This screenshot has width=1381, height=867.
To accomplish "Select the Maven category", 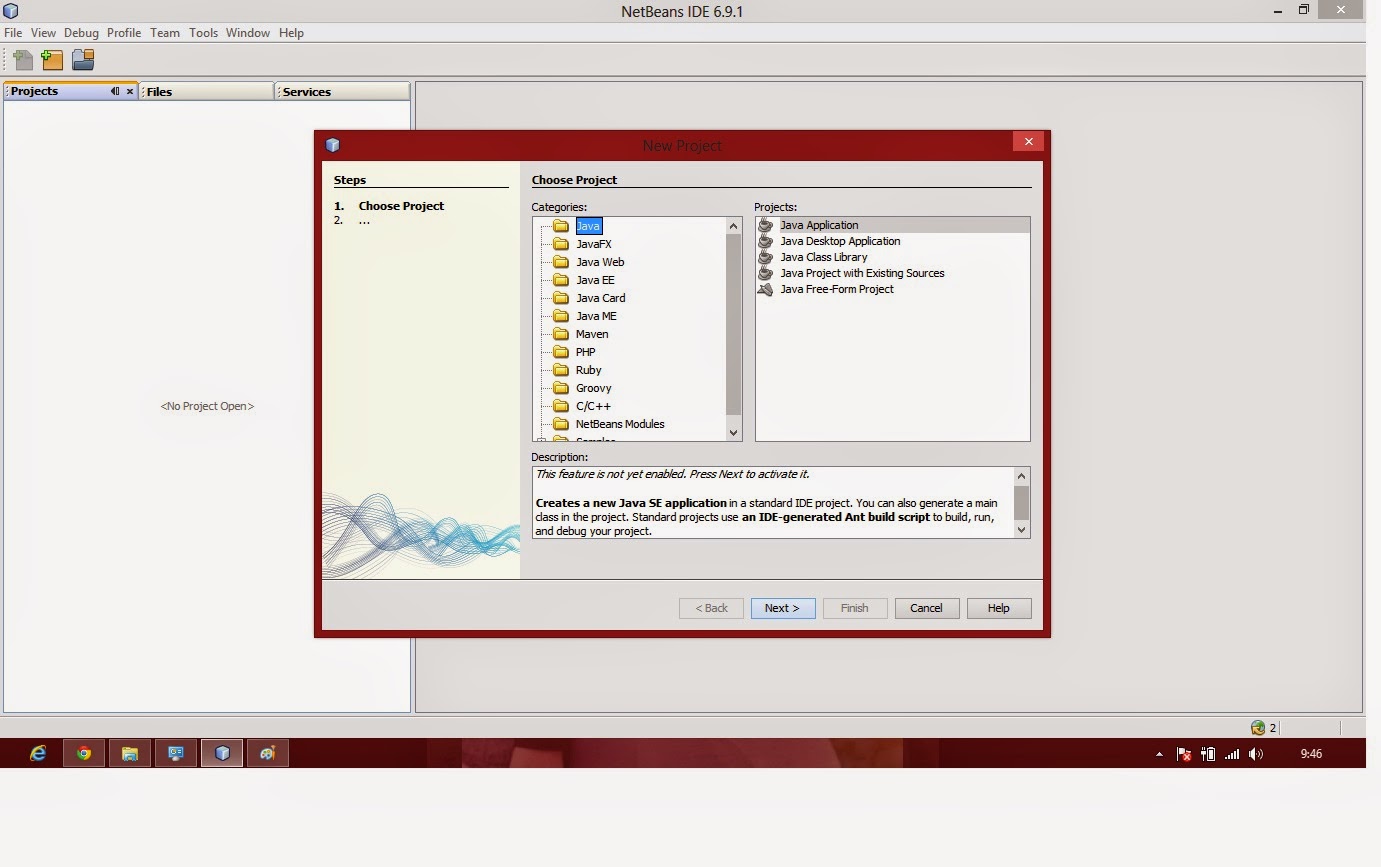I will coord(592,334).
